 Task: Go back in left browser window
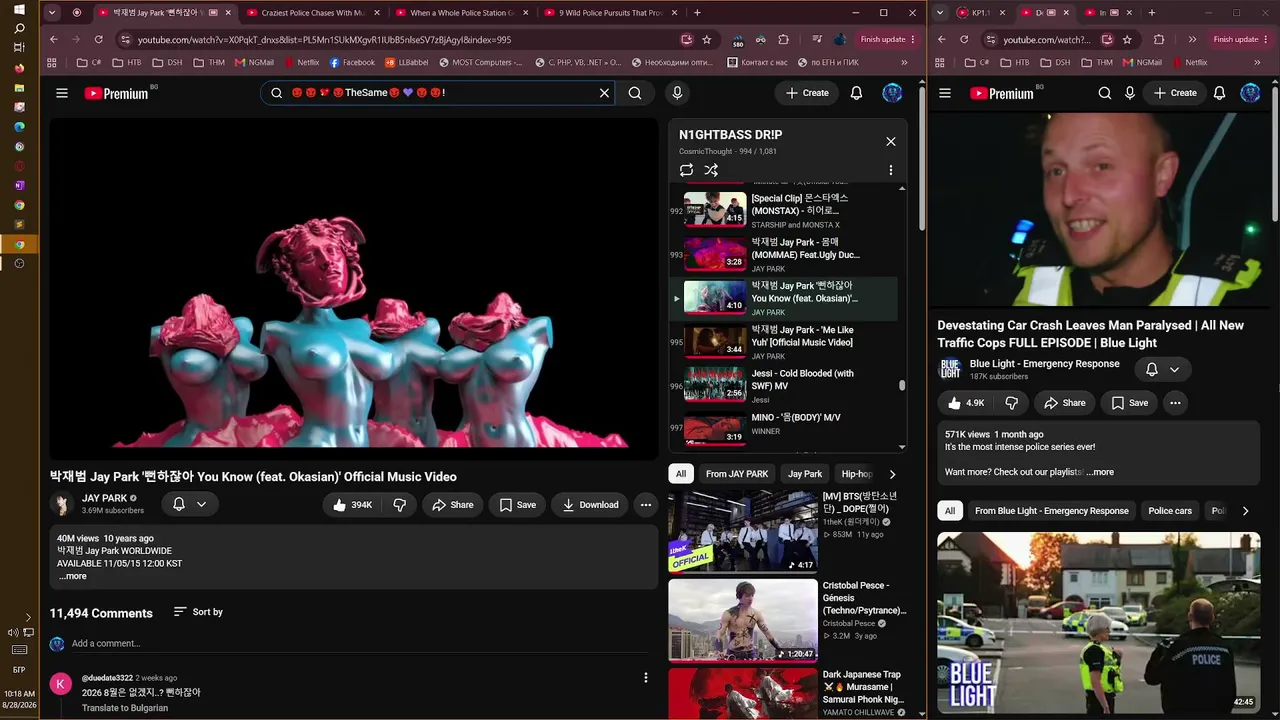pyautogui.click(x=54, y=39)
